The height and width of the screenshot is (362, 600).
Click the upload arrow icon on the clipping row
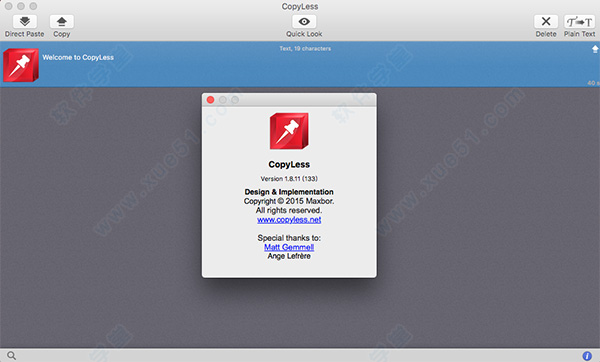595,49
